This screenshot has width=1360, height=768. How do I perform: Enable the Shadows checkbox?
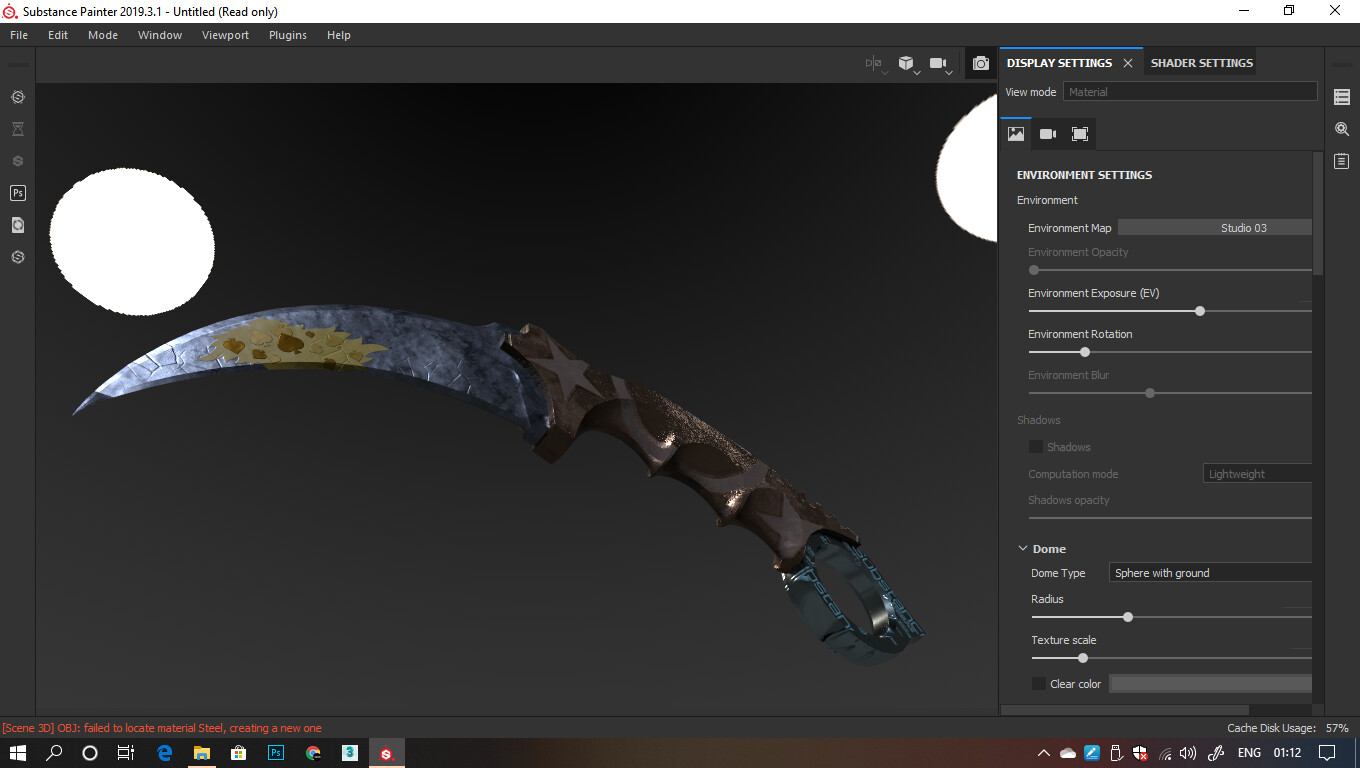[x=1035, y=446]
